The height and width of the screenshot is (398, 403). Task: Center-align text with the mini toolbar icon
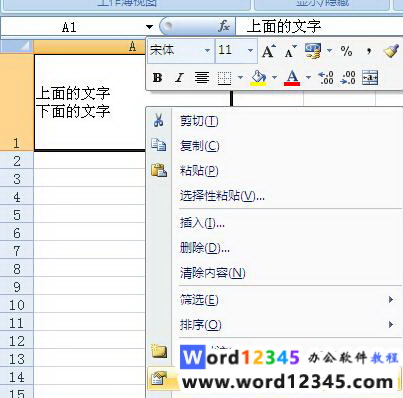[202, 78]
